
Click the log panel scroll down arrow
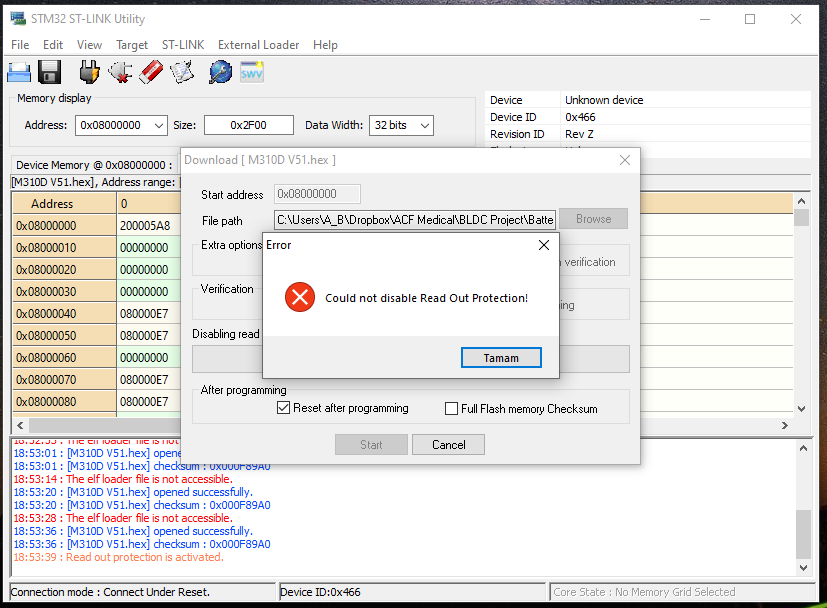803,568
